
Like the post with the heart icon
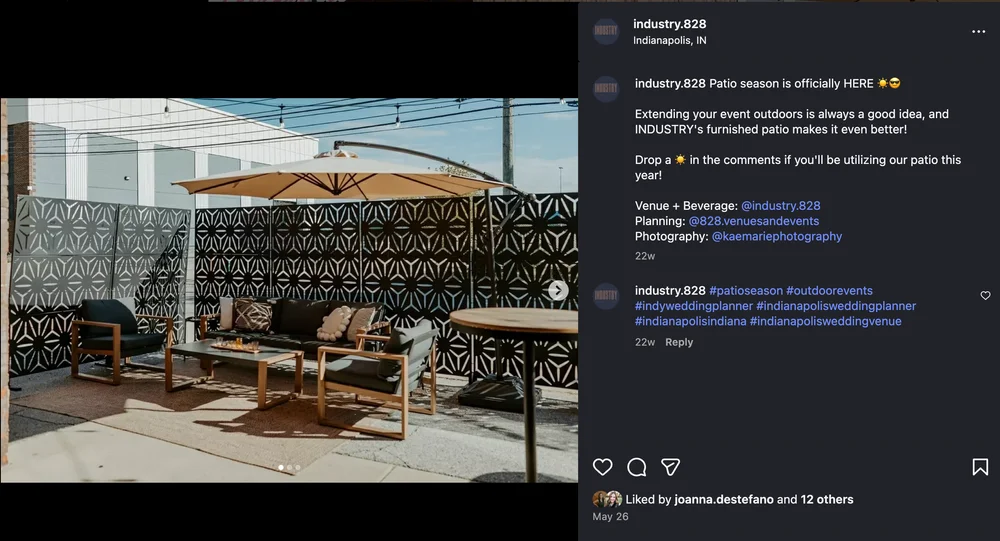click(603, 467)
